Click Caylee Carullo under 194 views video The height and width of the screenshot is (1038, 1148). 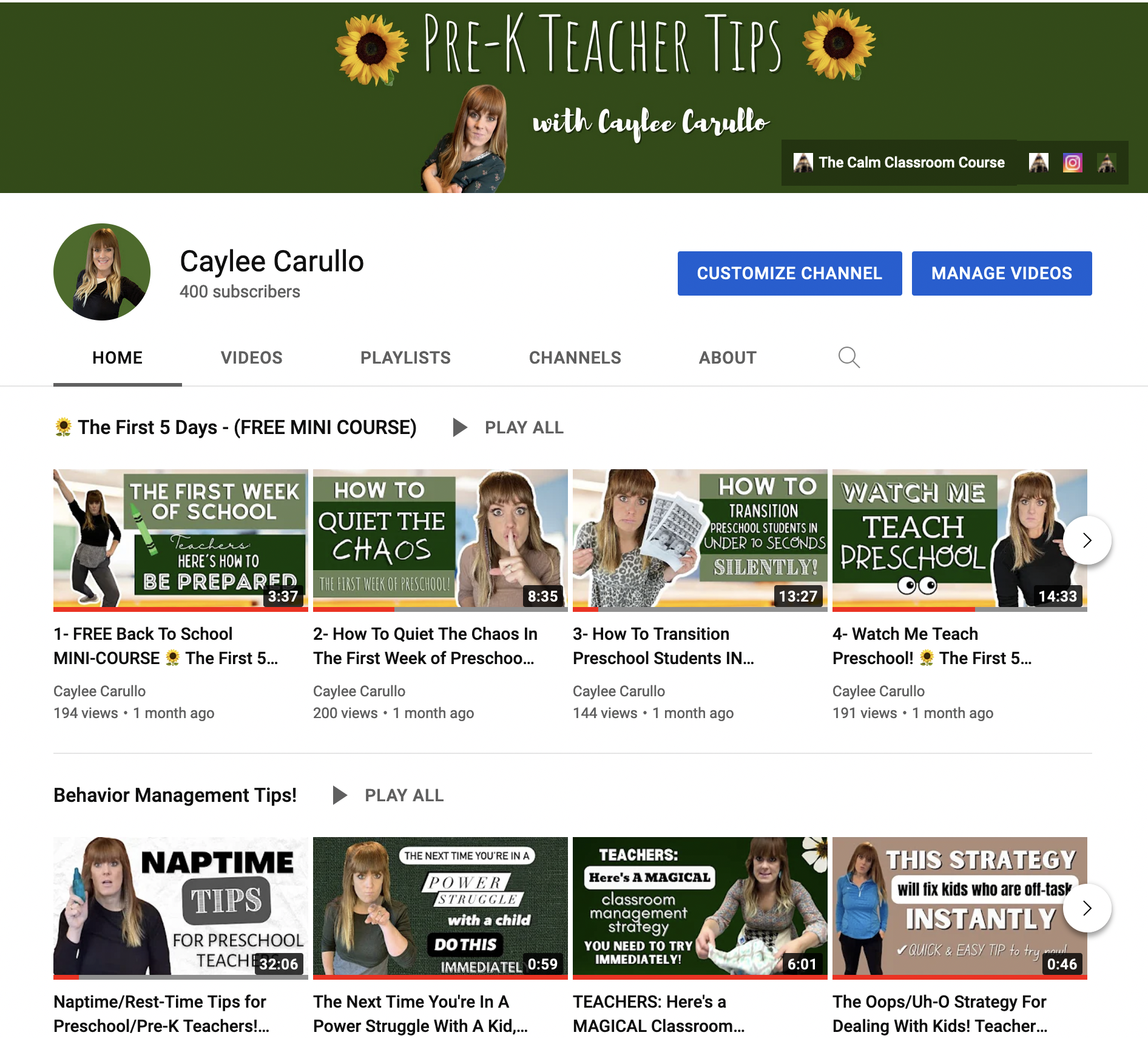click(100, 691)
